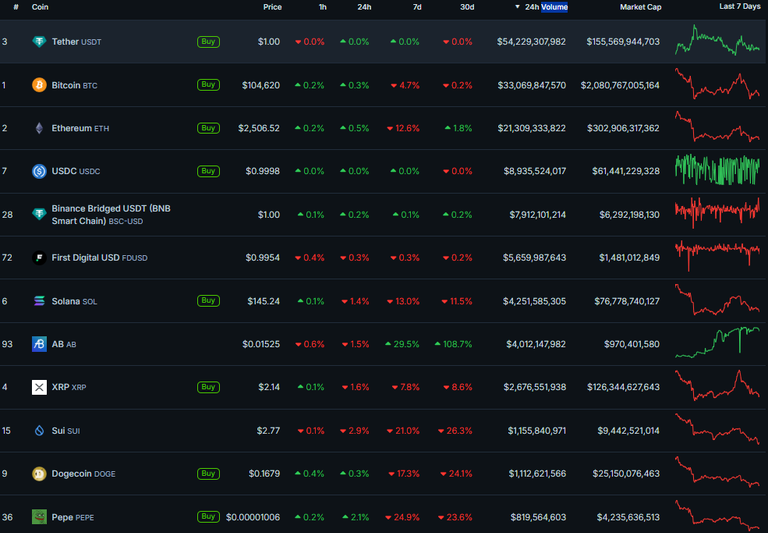The width and height of the screenshot is (768, 533).
Task: View Tether's 7-day sparkline chart
Action: tap(717, 40)
